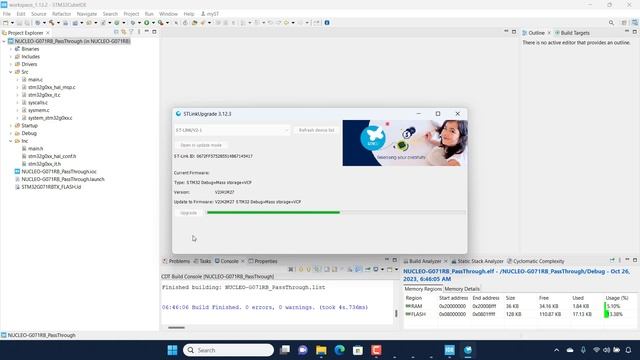Viewport: 640px width, 360px height.
Task: Click Display Selected Console icon
Action: [x=376, y=269]
